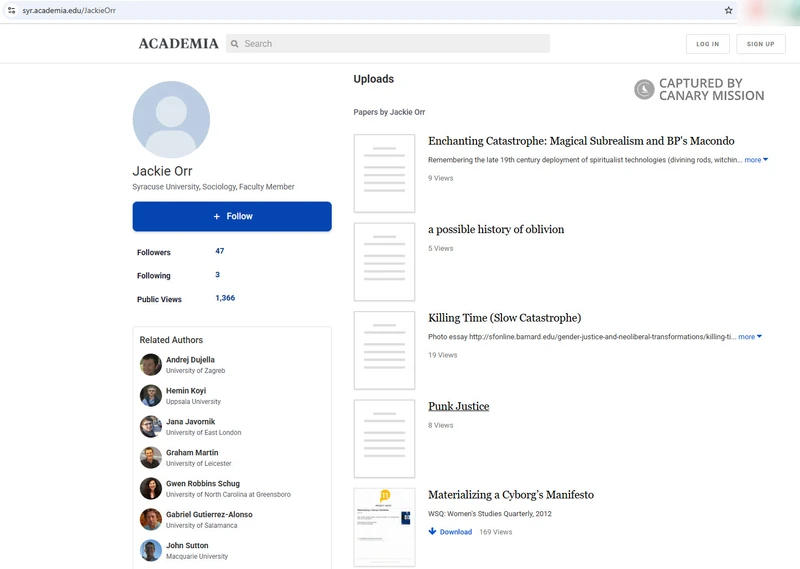800x569 pixels.
Task: Open Punk Justice document thumbnail
Action: (x=384, y=439)
